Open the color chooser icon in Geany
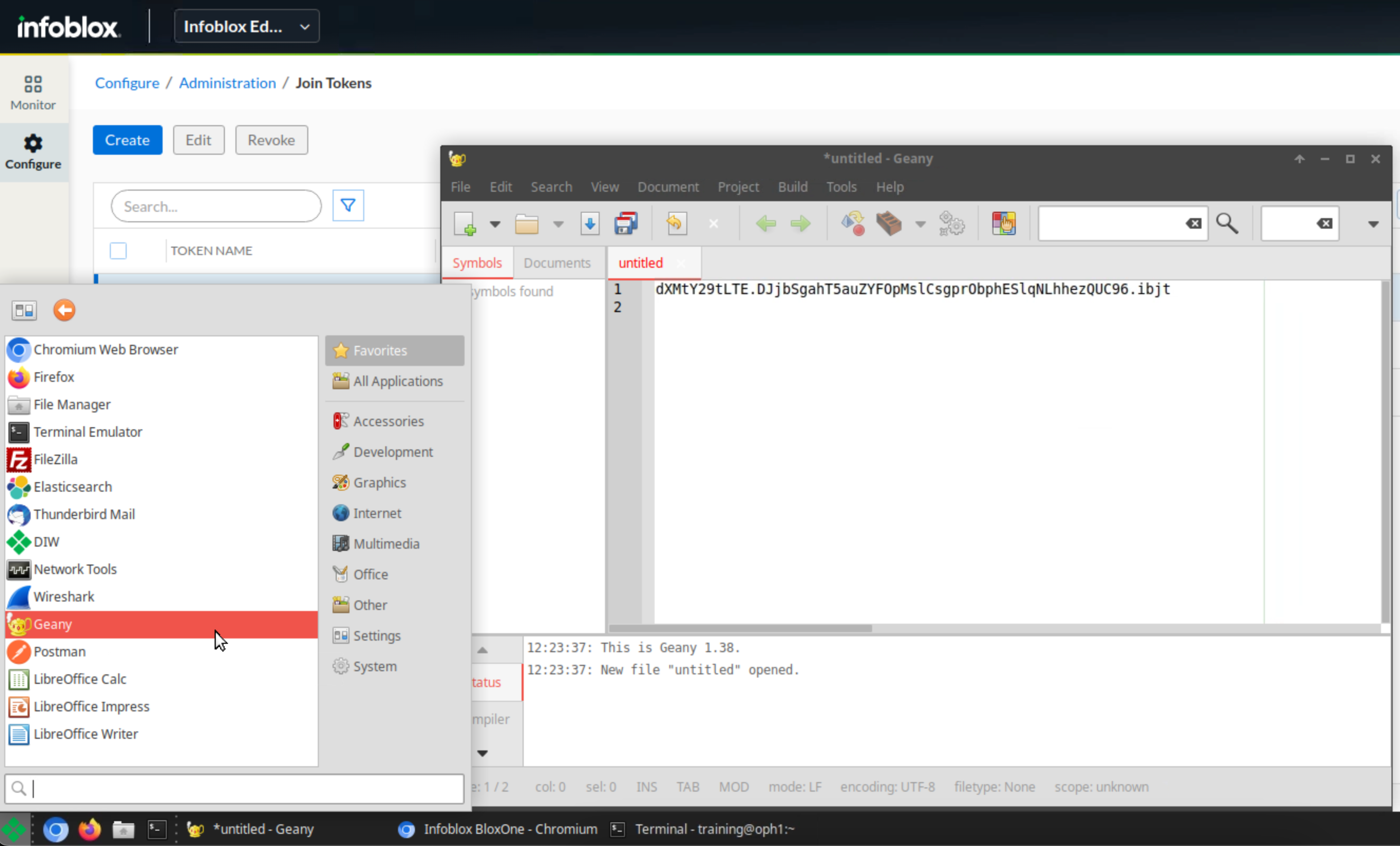 point(1004,223)
